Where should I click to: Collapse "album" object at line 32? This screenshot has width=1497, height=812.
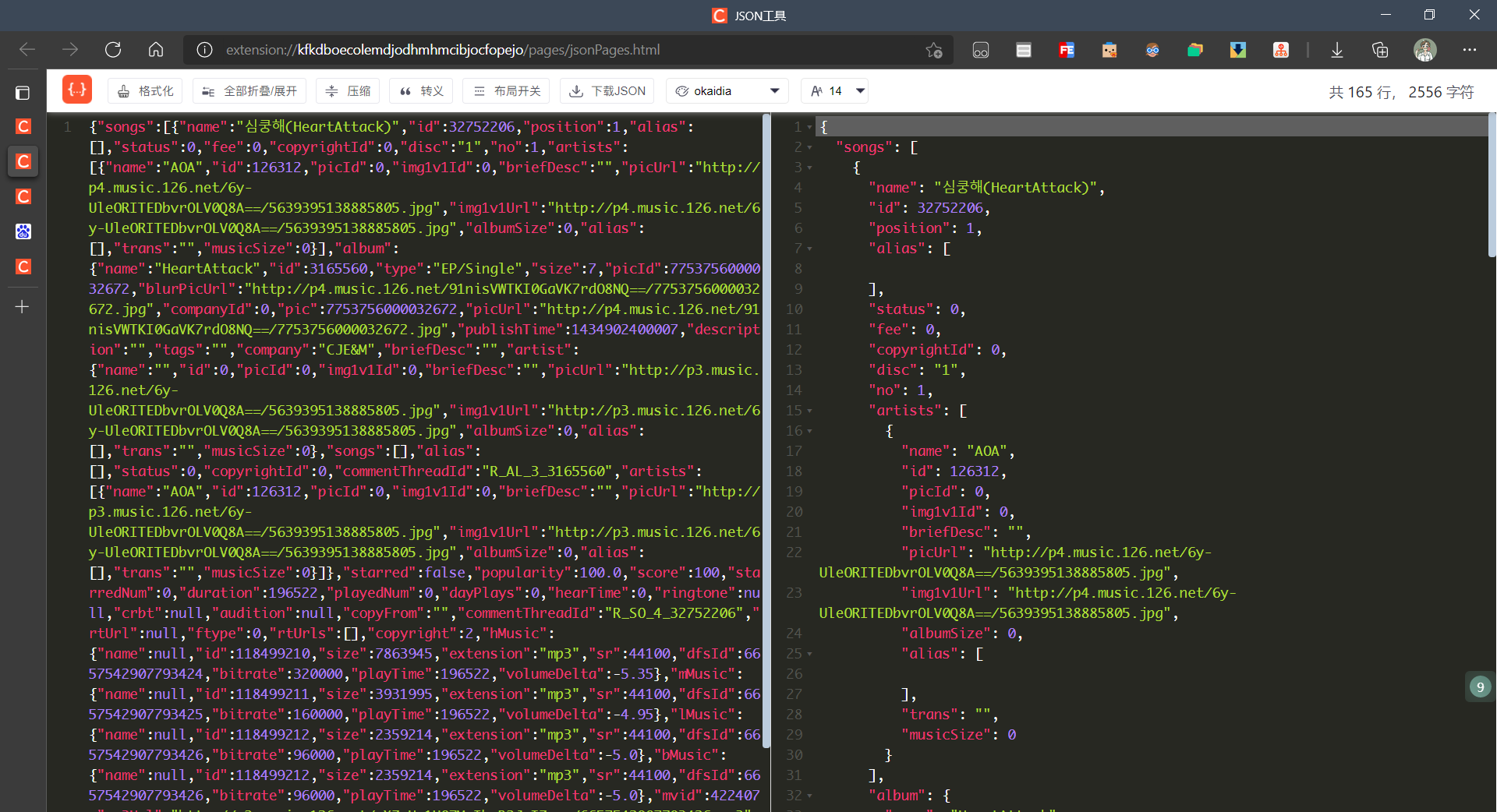click(809, 796)
